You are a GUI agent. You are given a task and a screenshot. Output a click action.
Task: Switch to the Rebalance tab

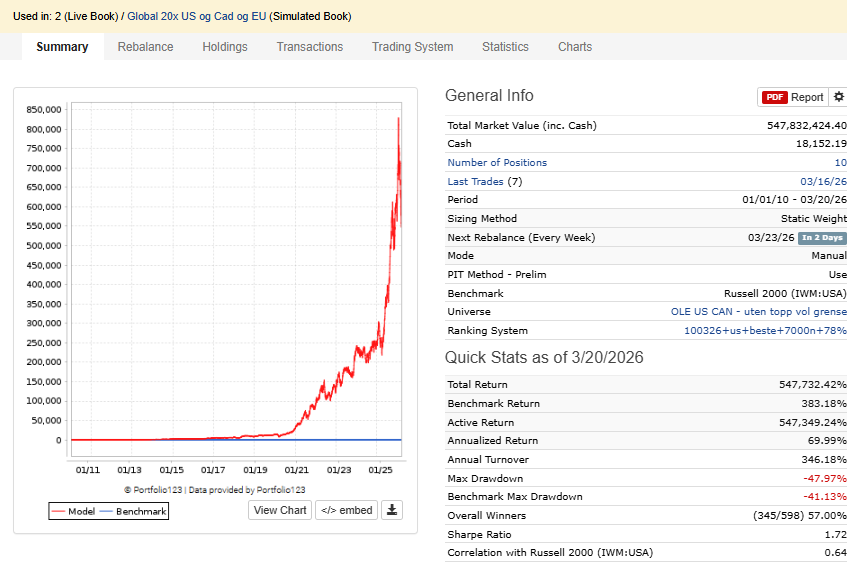click(x=145, y=47)
